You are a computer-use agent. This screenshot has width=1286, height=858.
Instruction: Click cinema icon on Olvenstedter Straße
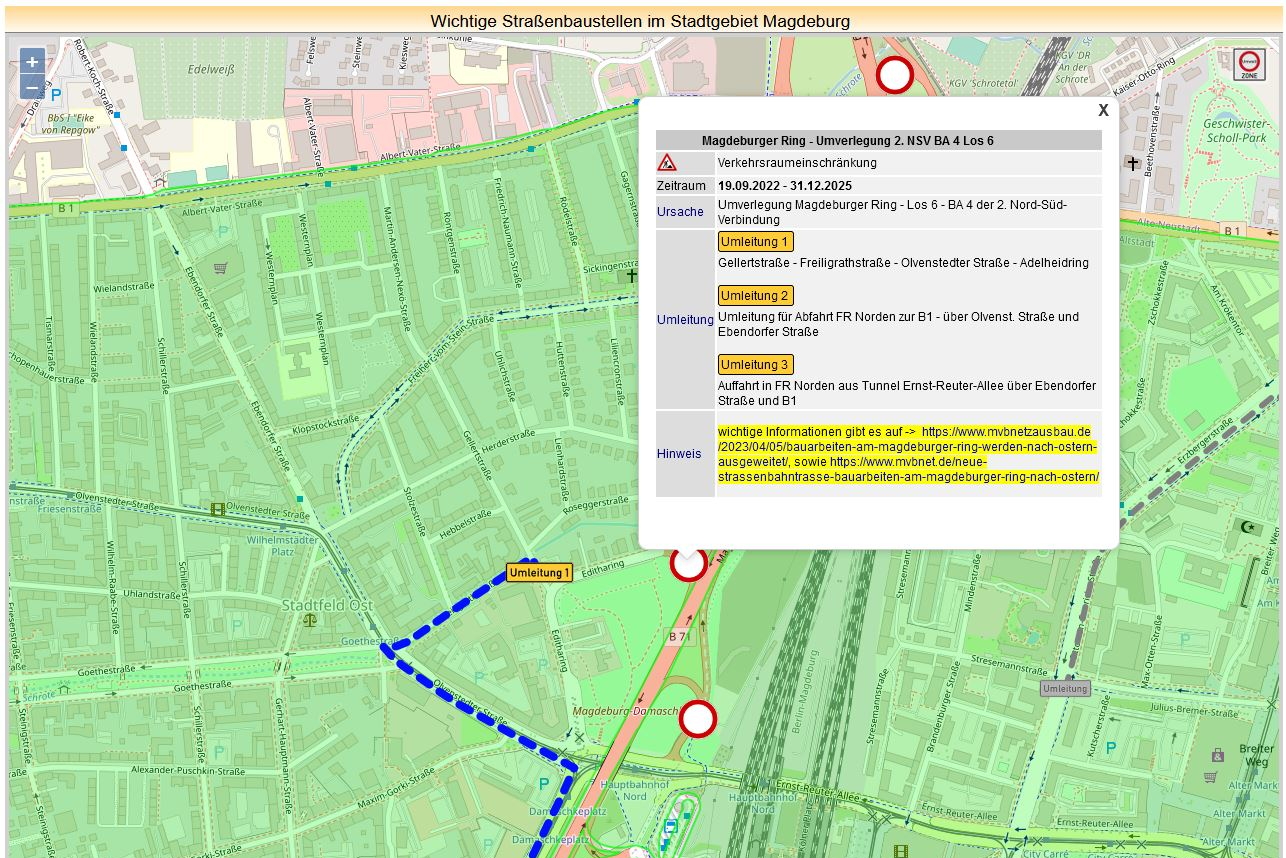point(217,509)
